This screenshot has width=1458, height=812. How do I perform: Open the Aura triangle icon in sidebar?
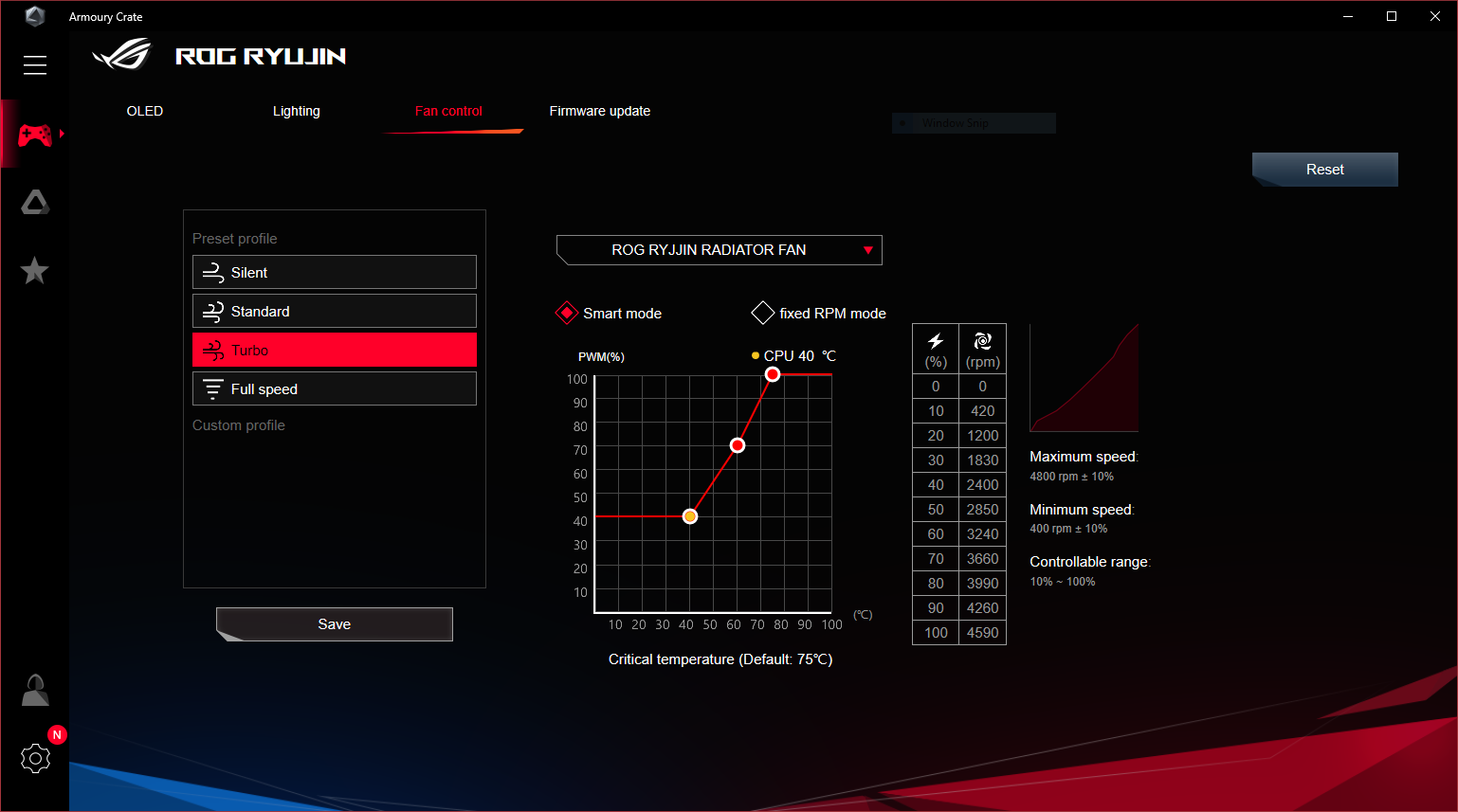click(35, 202)
